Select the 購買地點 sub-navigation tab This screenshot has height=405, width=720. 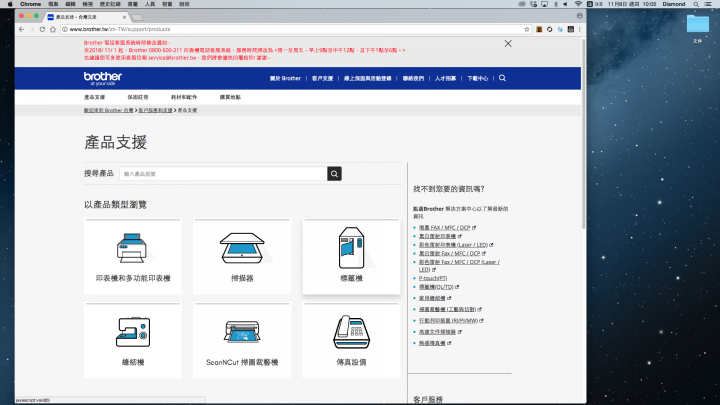(230, 97)
